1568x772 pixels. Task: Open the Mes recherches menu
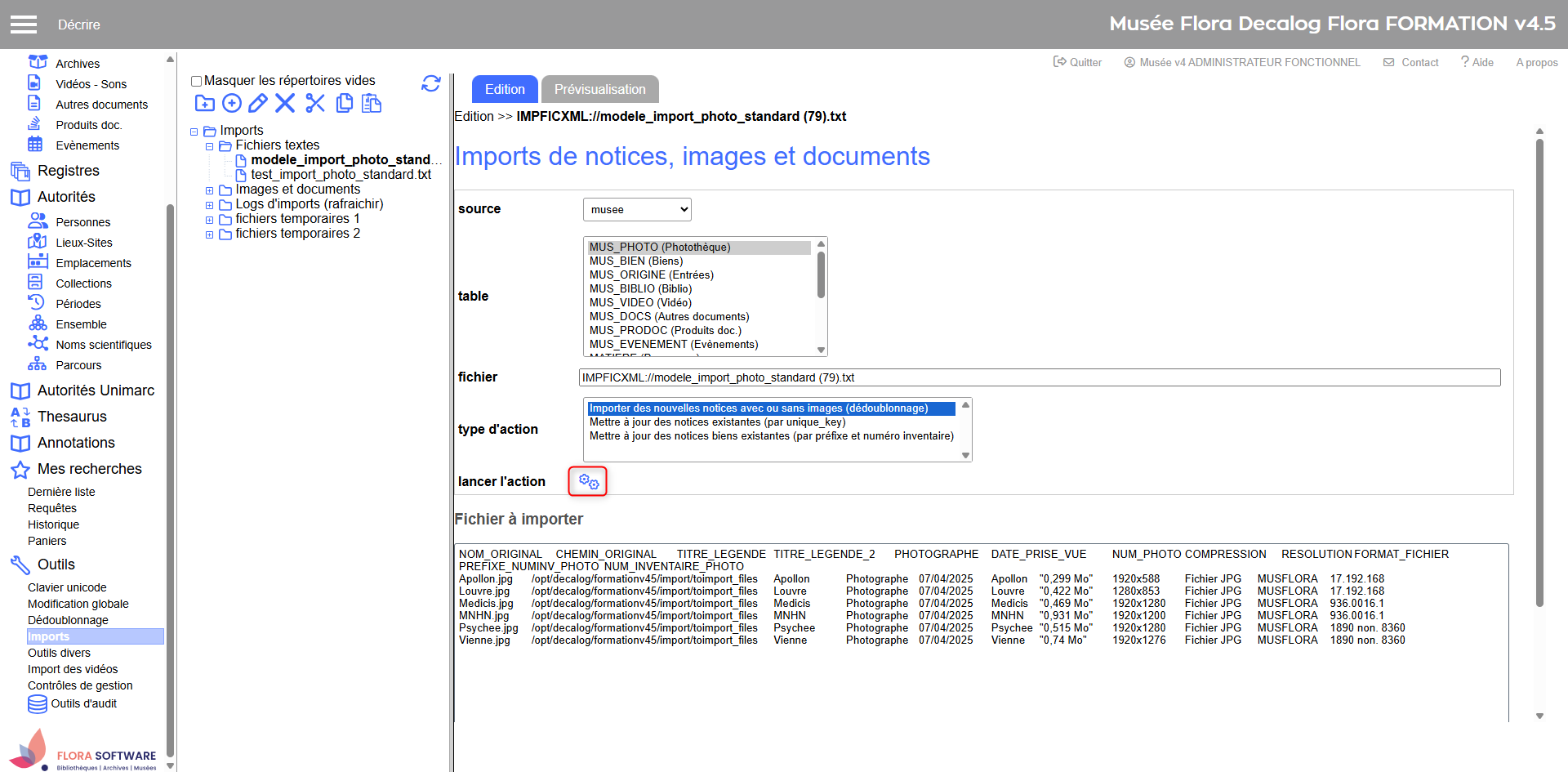pyautogui.click(x=90, y=469)
